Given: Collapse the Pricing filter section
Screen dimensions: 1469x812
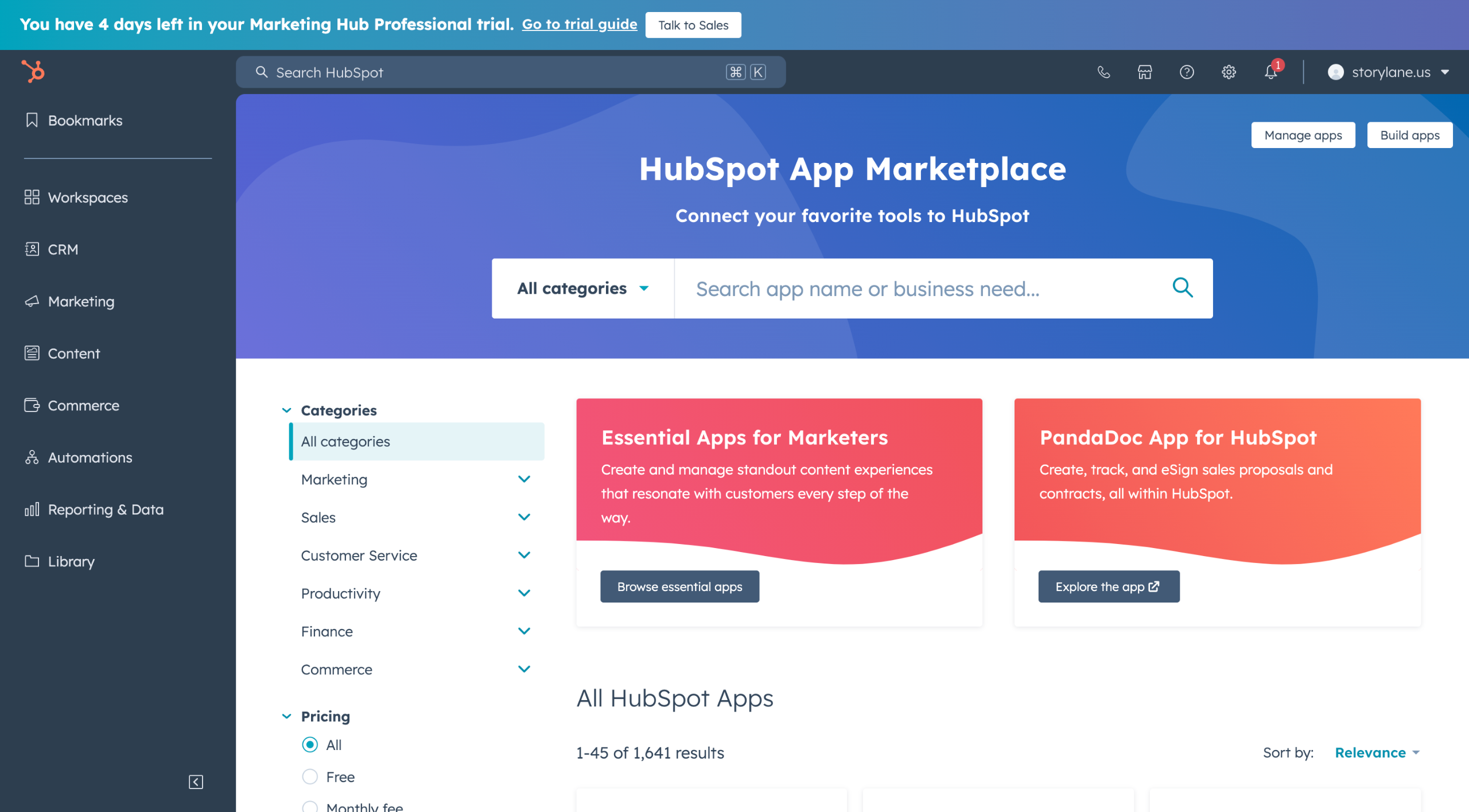Looking at the screenshot, I should (286, 716).
